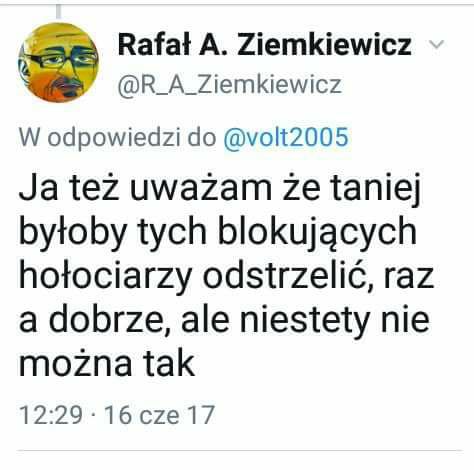Click the phrase "ale niestety nie"

(x=305, y=320)
